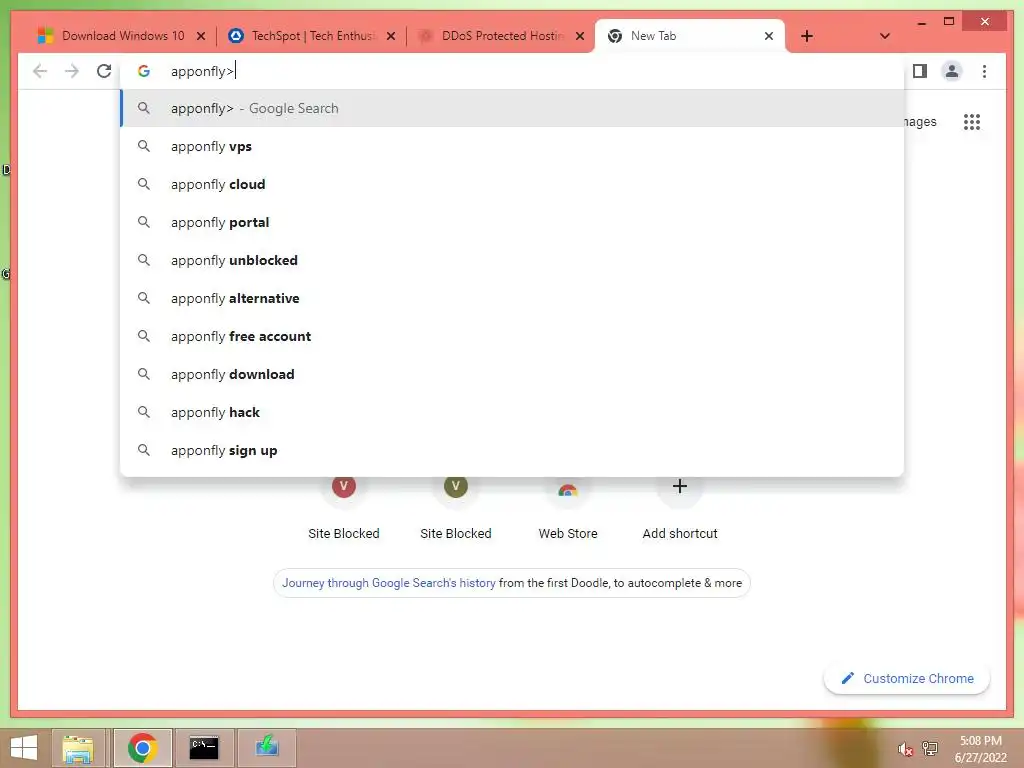Minimize the Chrome window
The height and width of the screenshot is (768, 1024).
tap(921, 23)
